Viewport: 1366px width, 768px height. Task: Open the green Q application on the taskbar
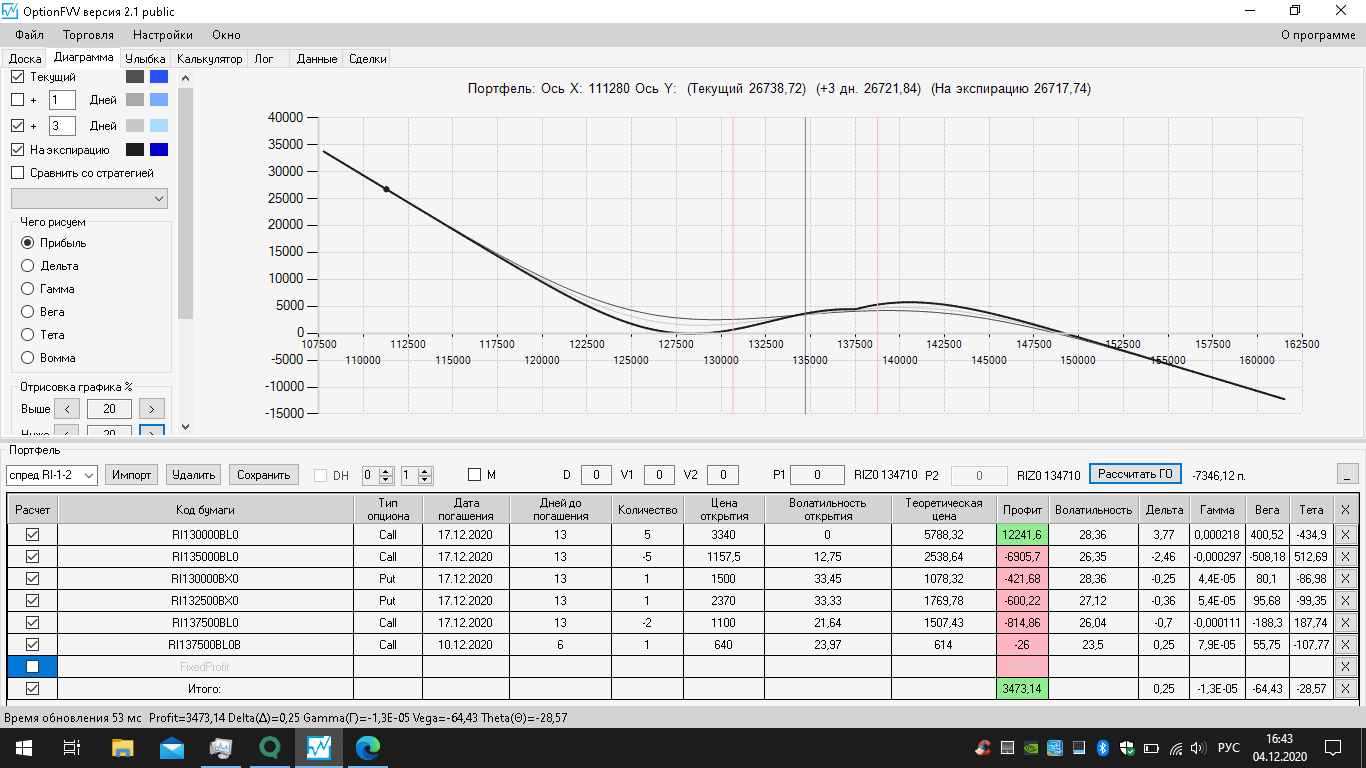269,747
